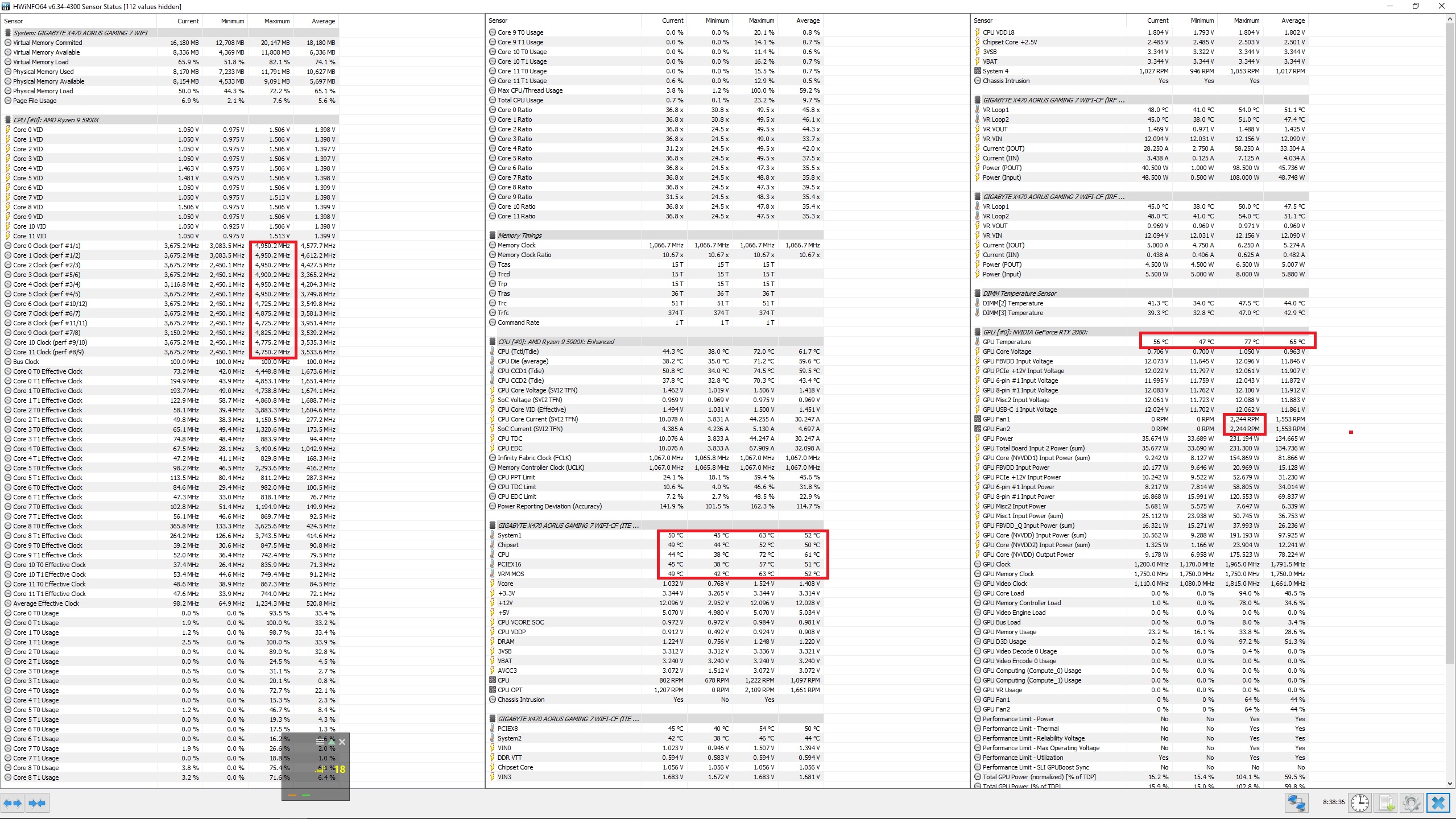1456x819 pixels.
Task: Start logging with the sheet-plus icon
Action: [x=1387, y=803]
